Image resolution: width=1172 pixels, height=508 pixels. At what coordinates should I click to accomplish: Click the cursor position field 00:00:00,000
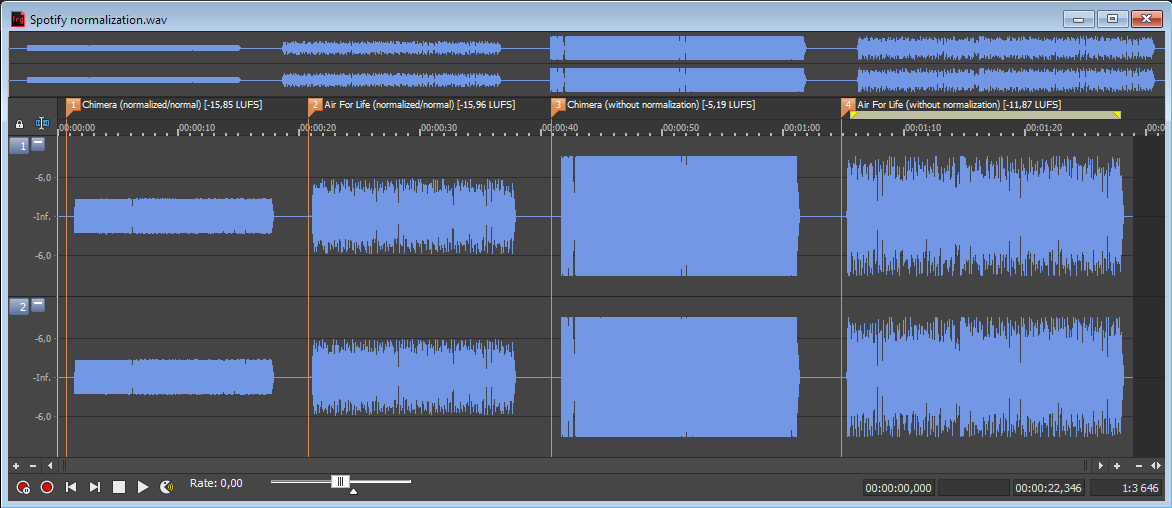point(898,488)
